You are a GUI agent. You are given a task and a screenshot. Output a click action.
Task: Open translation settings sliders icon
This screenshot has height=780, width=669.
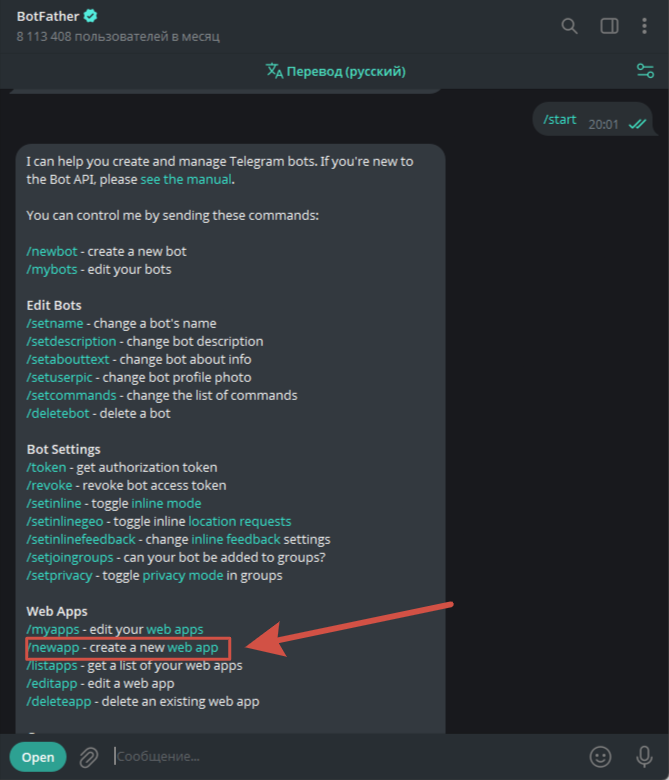(645, 71)
